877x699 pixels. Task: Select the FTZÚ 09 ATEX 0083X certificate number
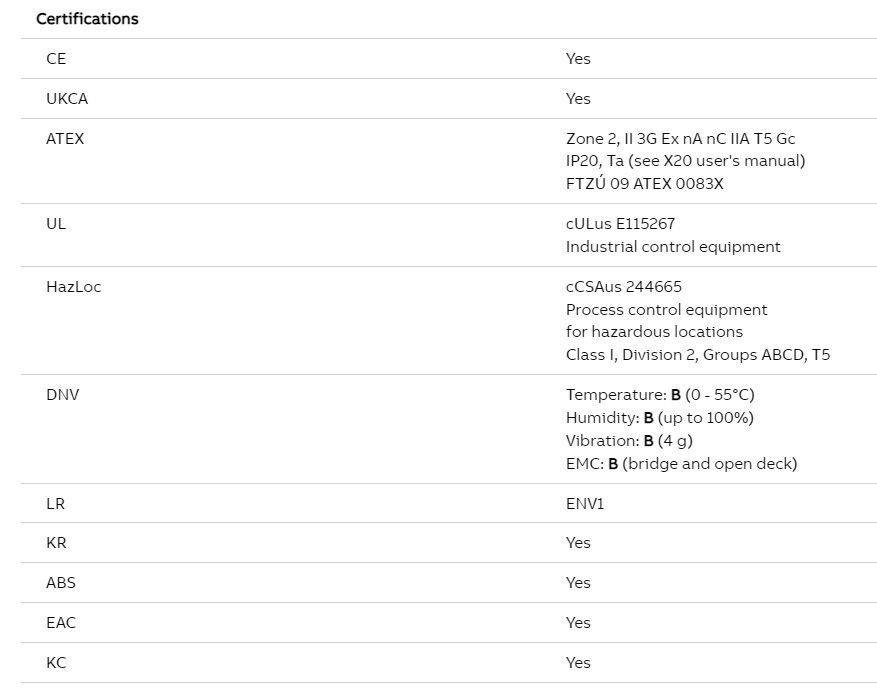644,183
